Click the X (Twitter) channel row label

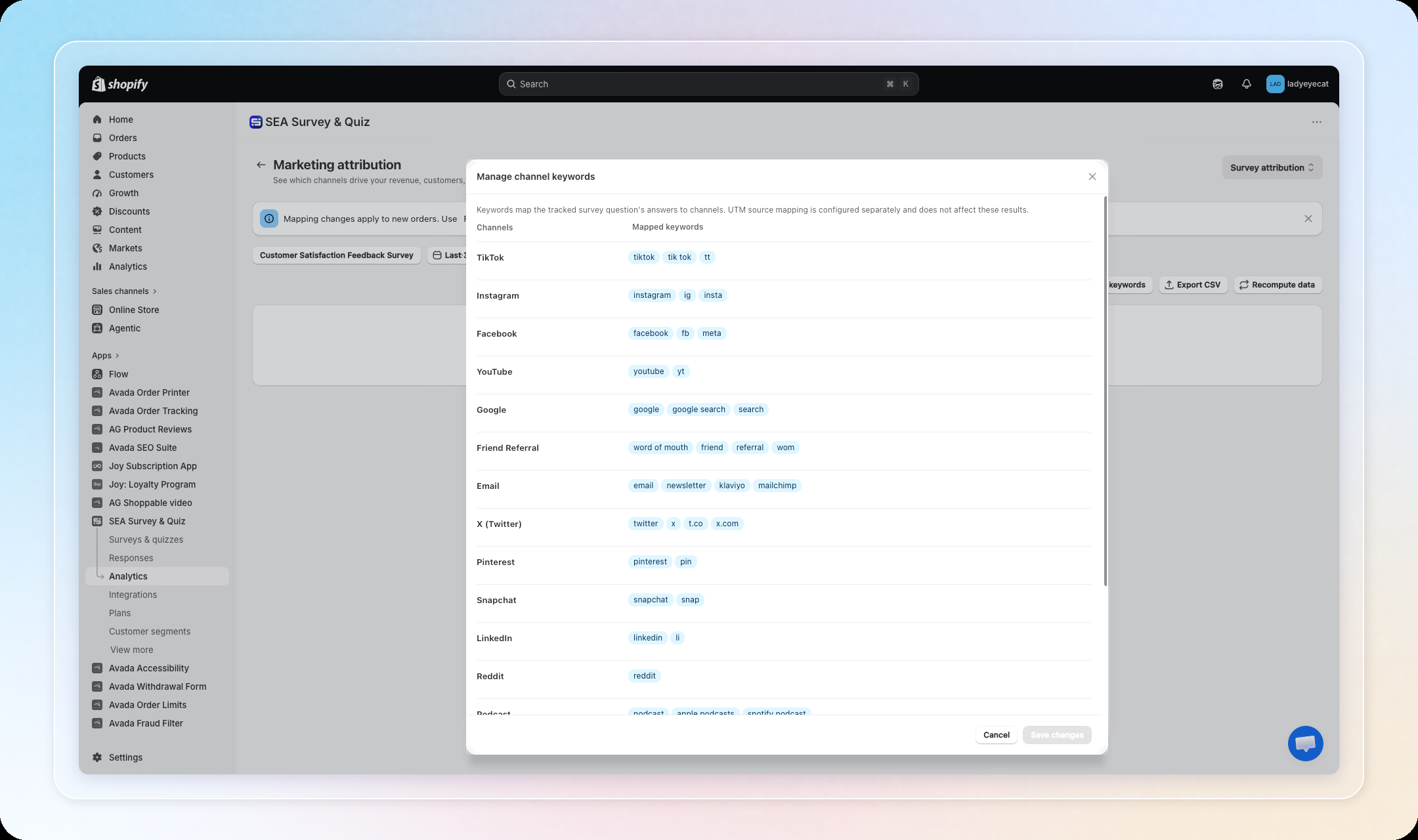(x=499, y=524)
